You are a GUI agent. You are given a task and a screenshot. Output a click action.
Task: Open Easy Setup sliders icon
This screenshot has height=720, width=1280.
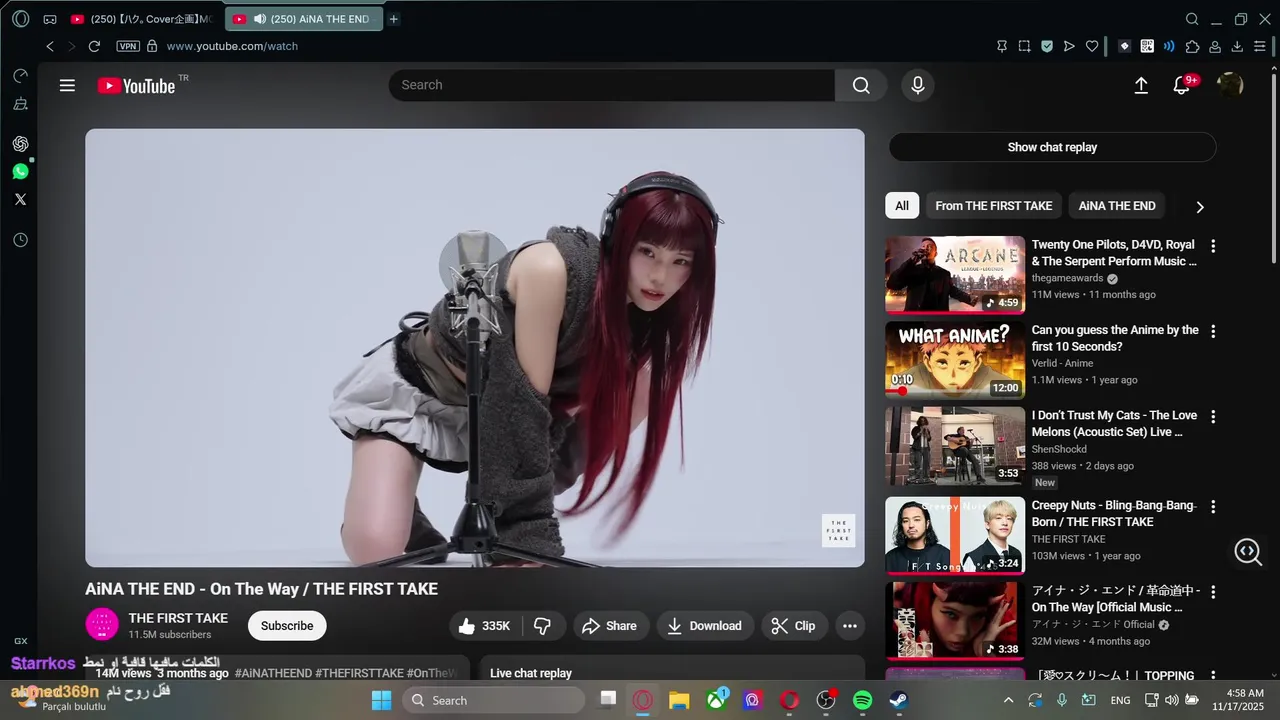[1260, 46]
